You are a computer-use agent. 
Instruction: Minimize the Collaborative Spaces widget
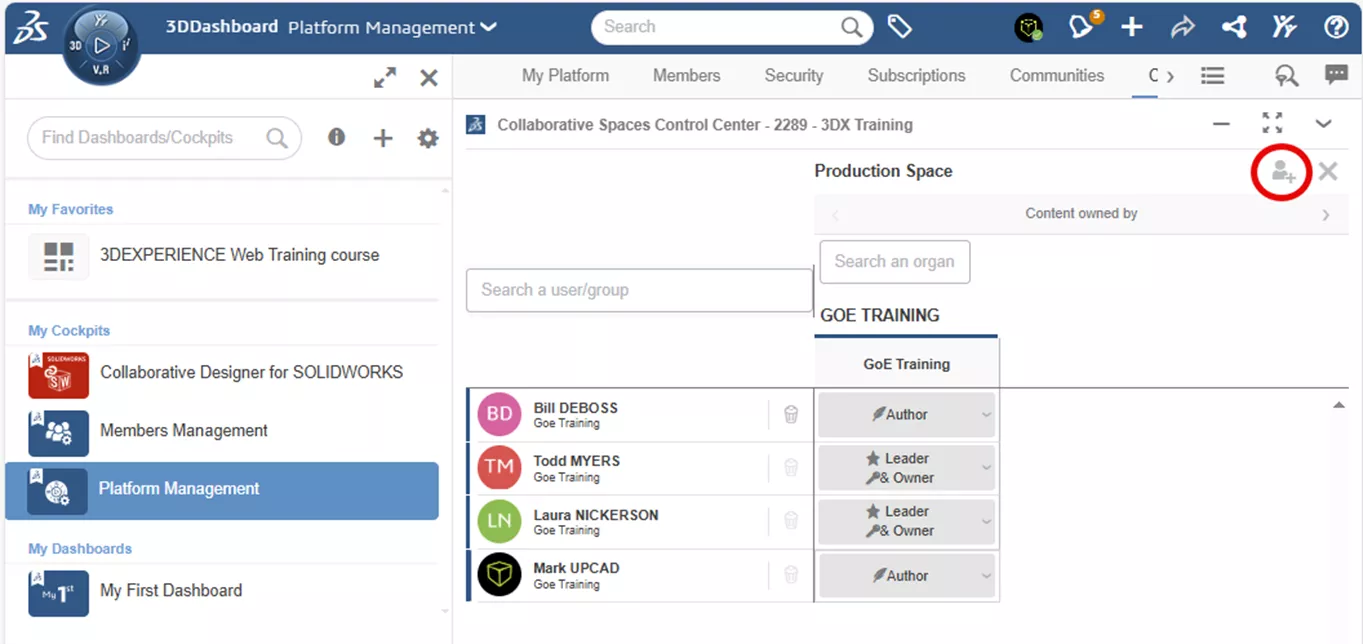point(1221,124)
